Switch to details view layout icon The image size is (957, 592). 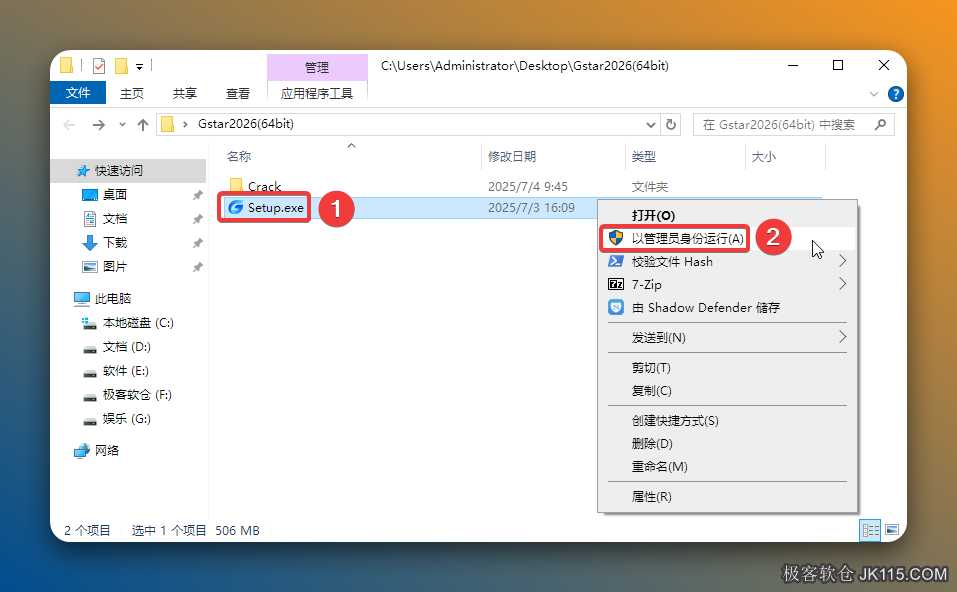point(870,530)
